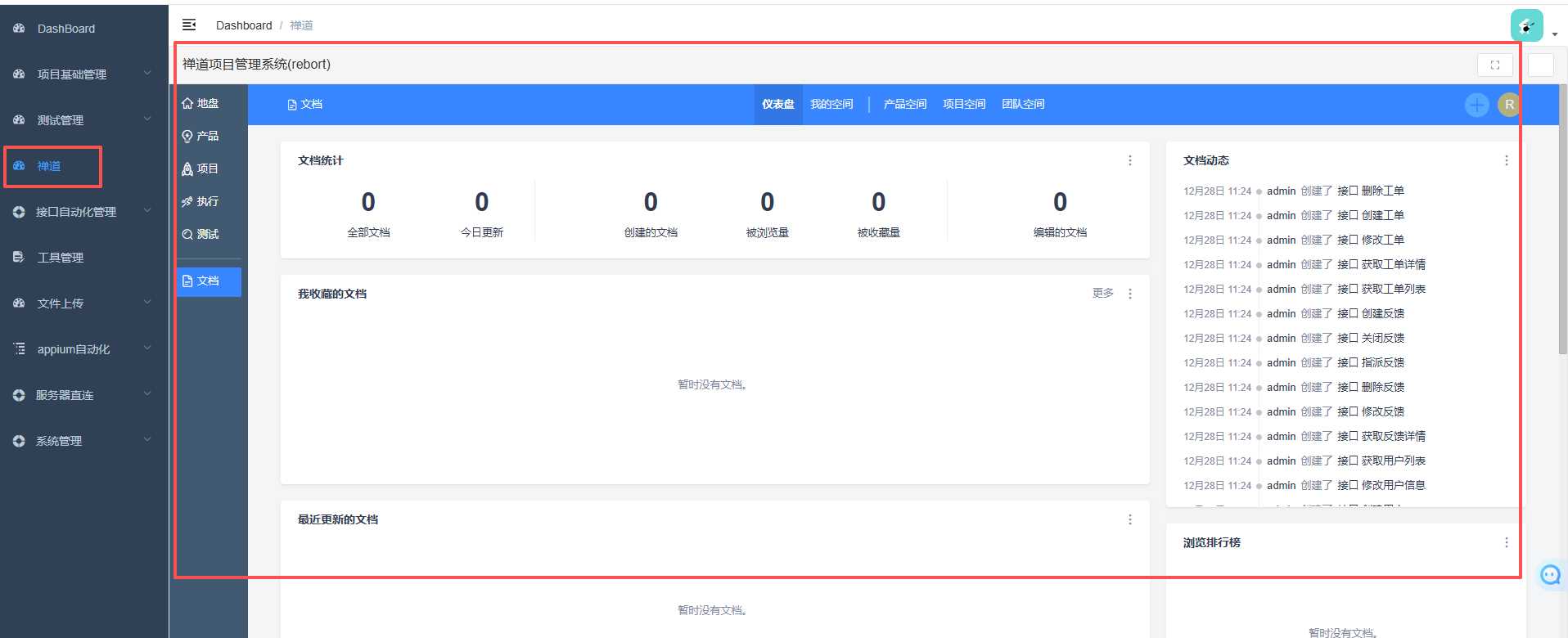Click the product icon beside 产品

[x=187, y=137]
